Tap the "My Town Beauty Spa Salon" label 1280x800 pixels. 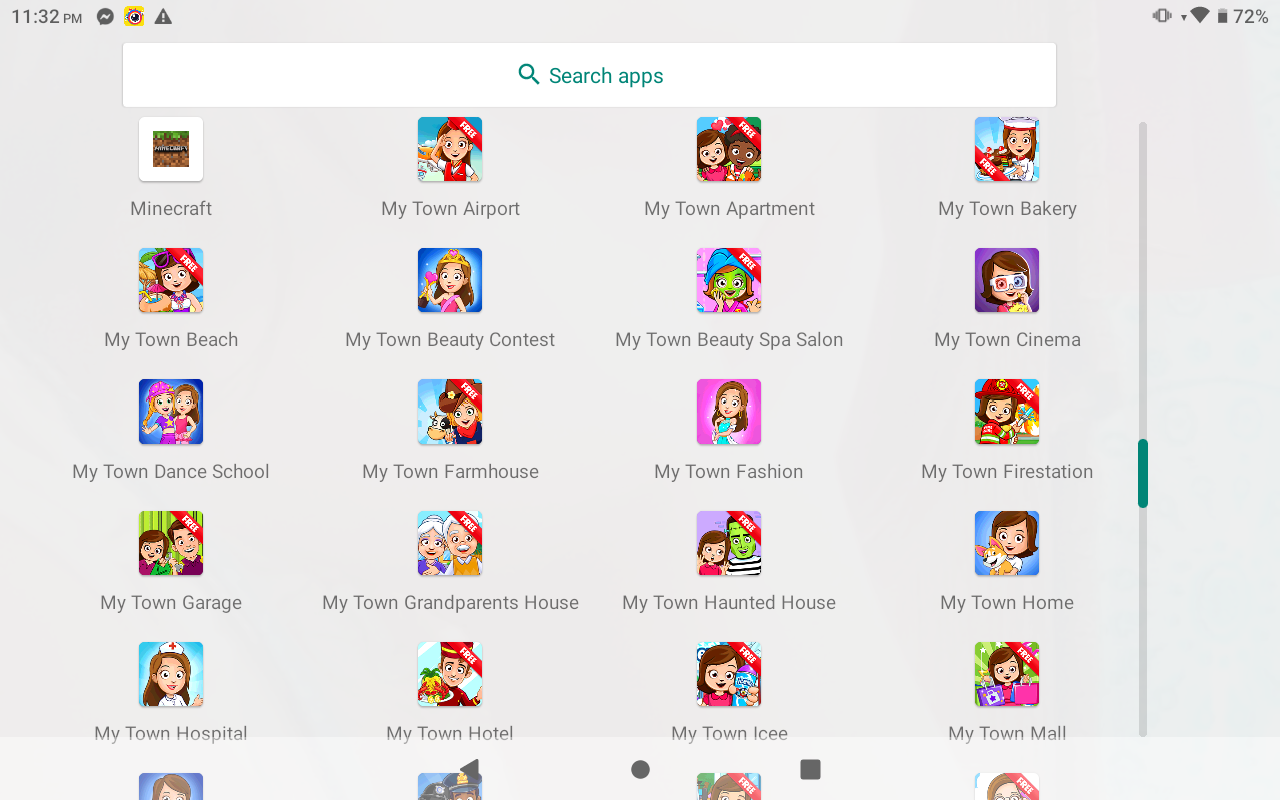coord(729,340)
